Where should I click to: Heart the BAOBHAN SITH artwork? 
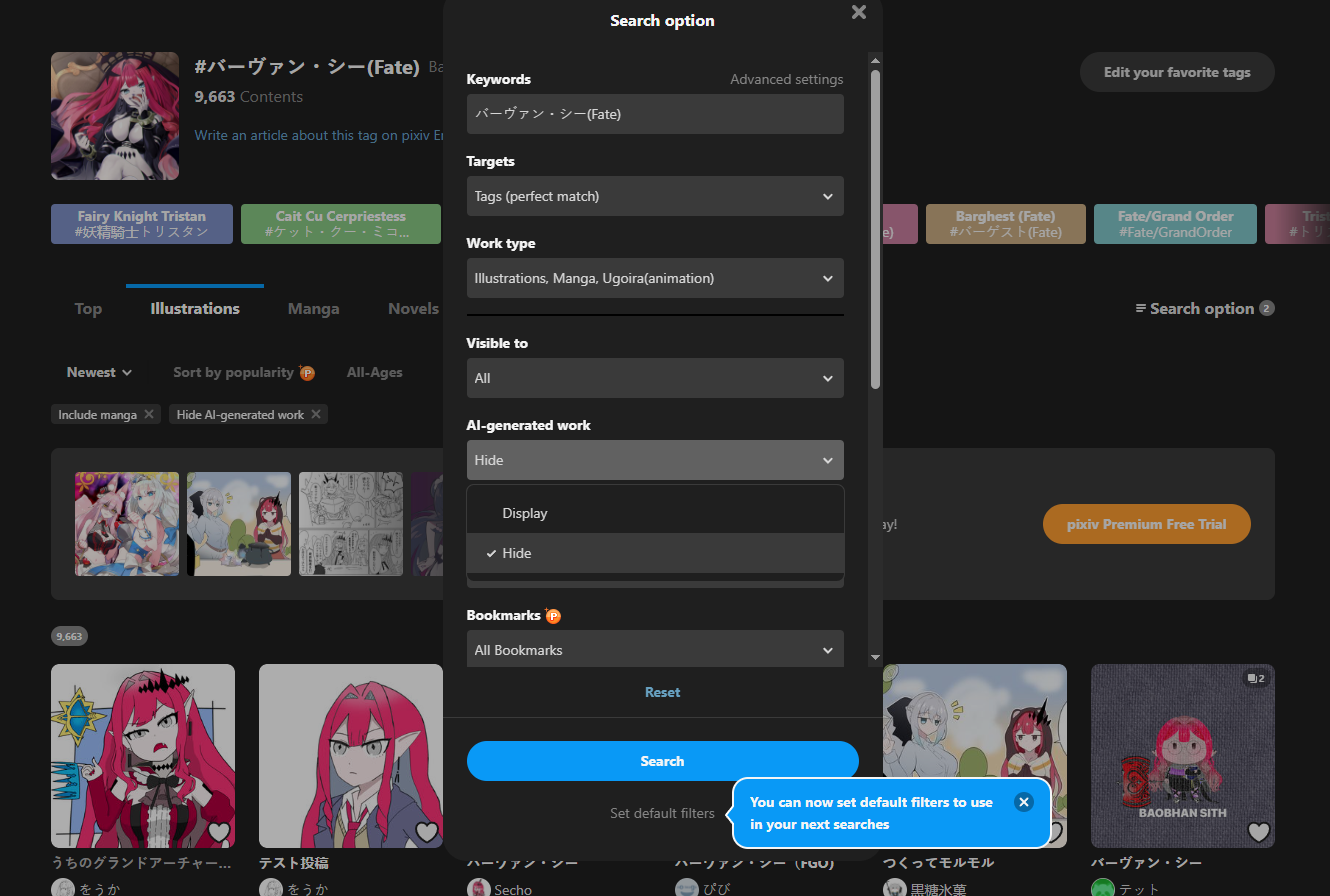[x=1259, y=832]
